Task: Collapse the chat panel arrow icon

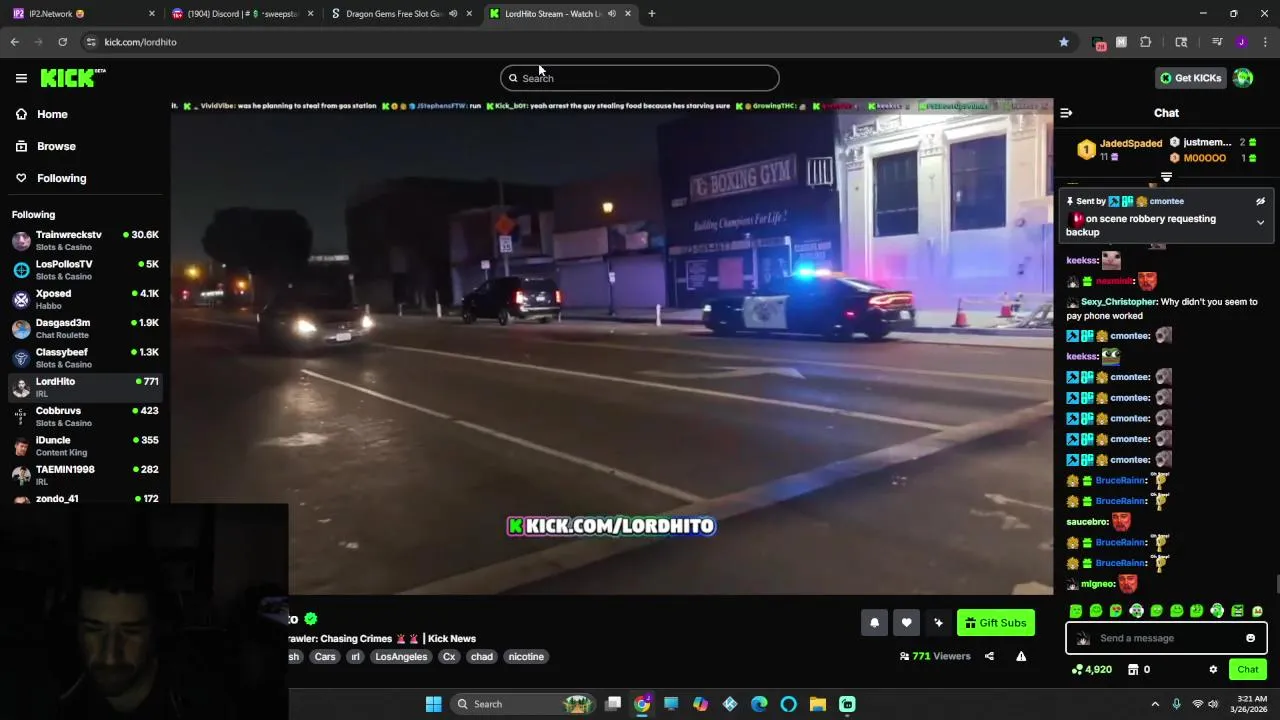Action: coord(1066,113)
